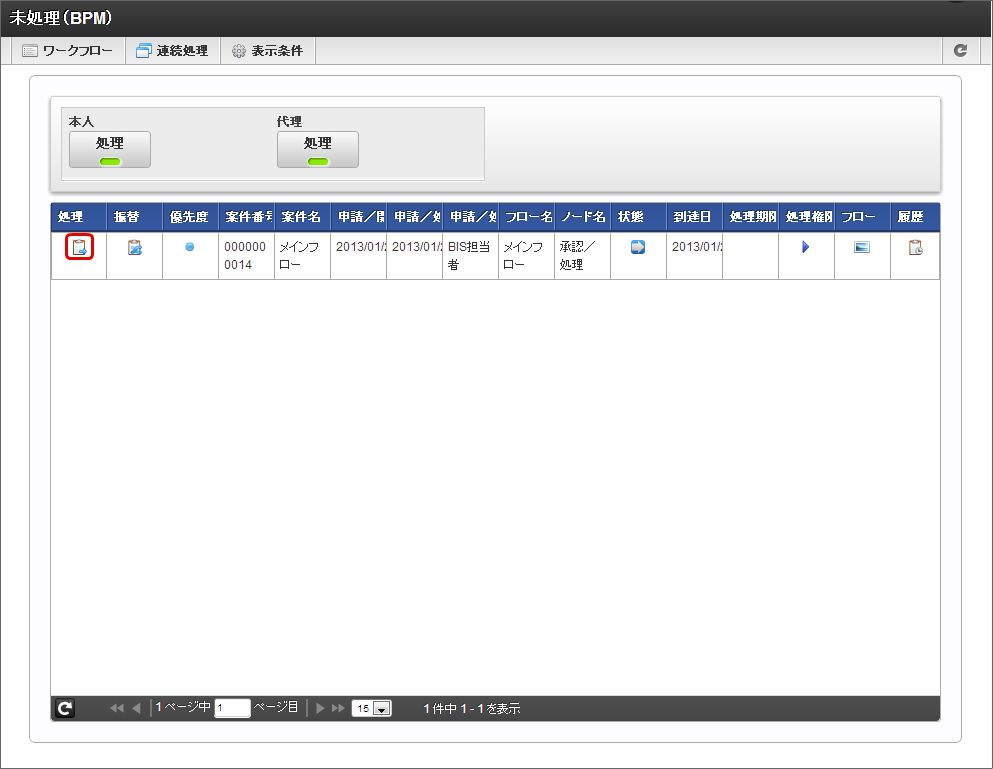Click the refresh icon in top-right toolbar
This screenshot has width=993, height=769.
click(960, 50)
